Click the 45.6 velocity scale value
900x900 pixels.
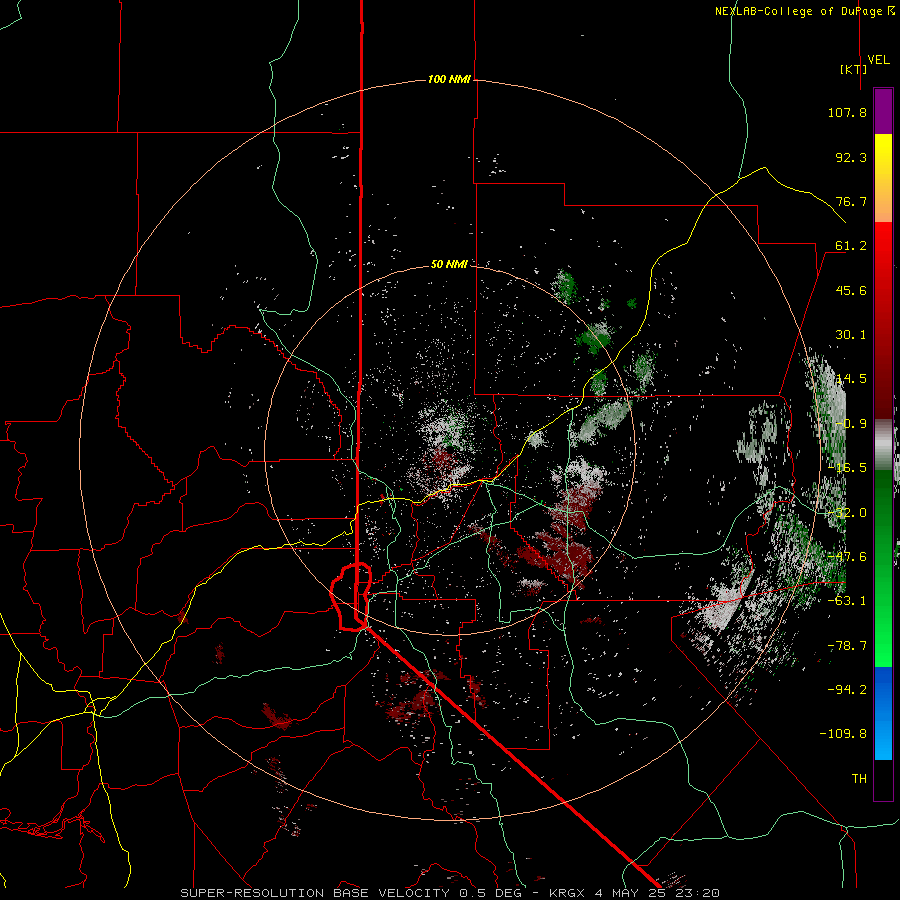click(851, 290)
